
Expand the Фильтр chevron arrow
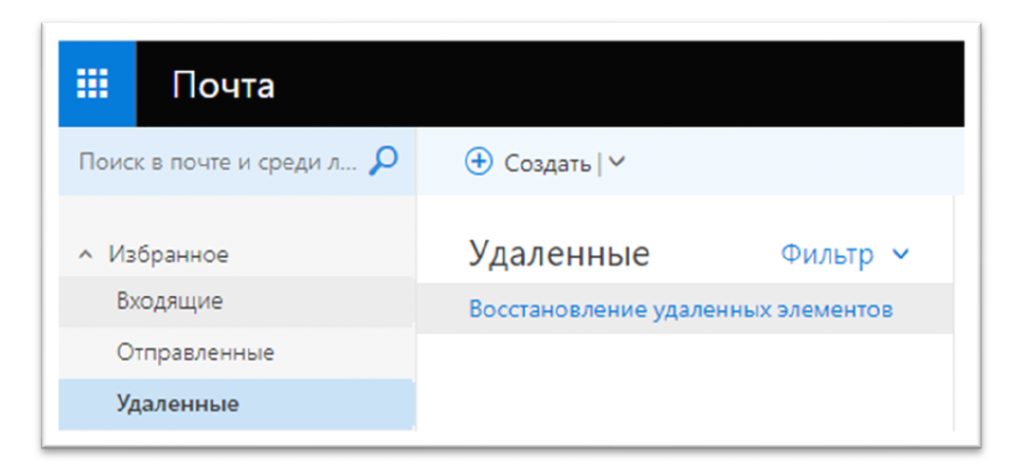900,255
